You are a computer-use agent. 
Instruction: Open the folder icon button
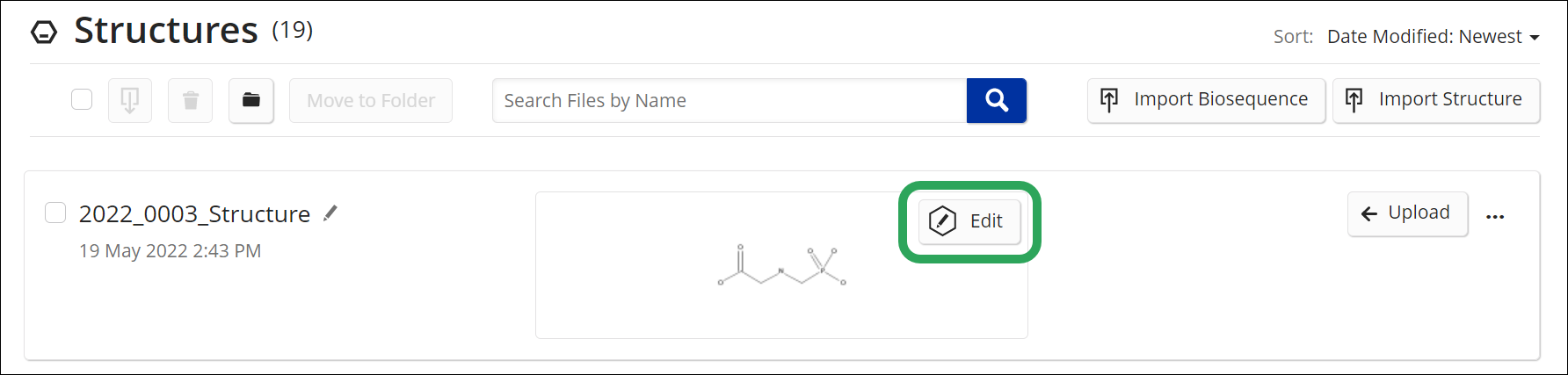coord(251,100)
